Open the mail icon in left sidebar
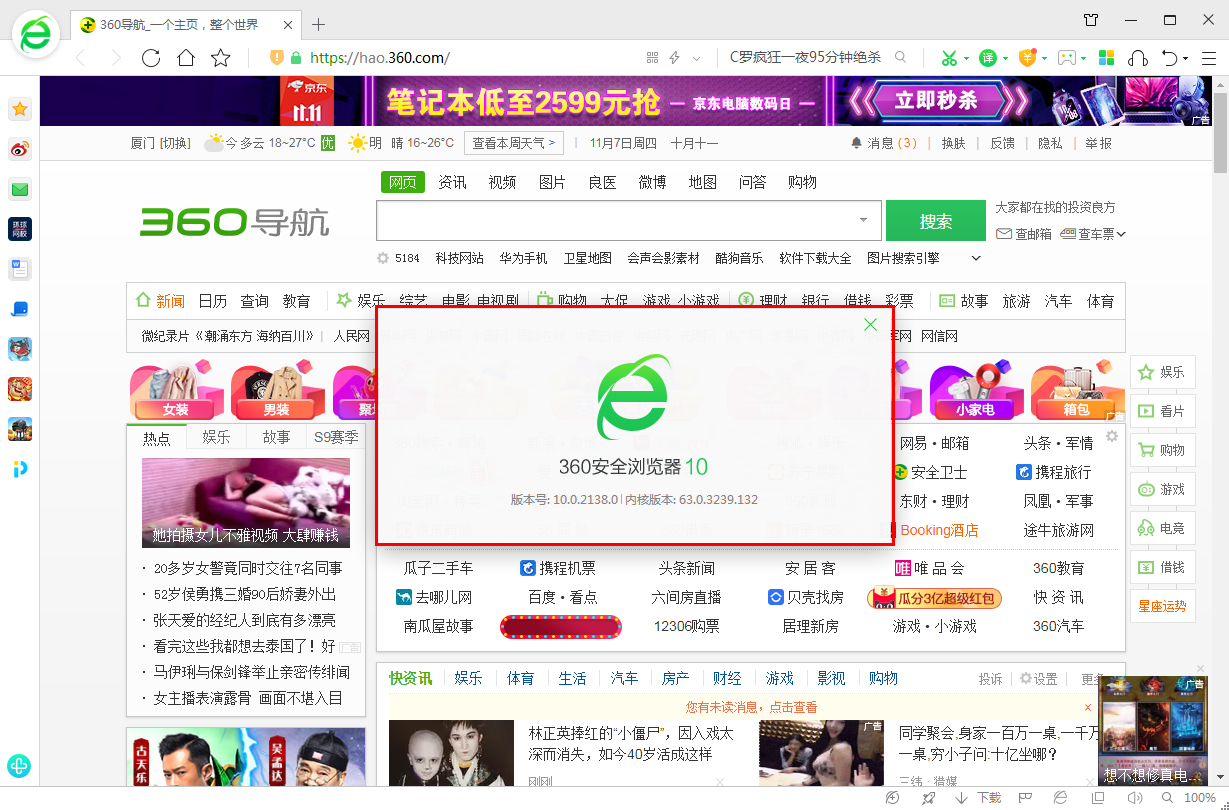The width and height of the screenshot is (1229, 810). (x=19, y=189)
